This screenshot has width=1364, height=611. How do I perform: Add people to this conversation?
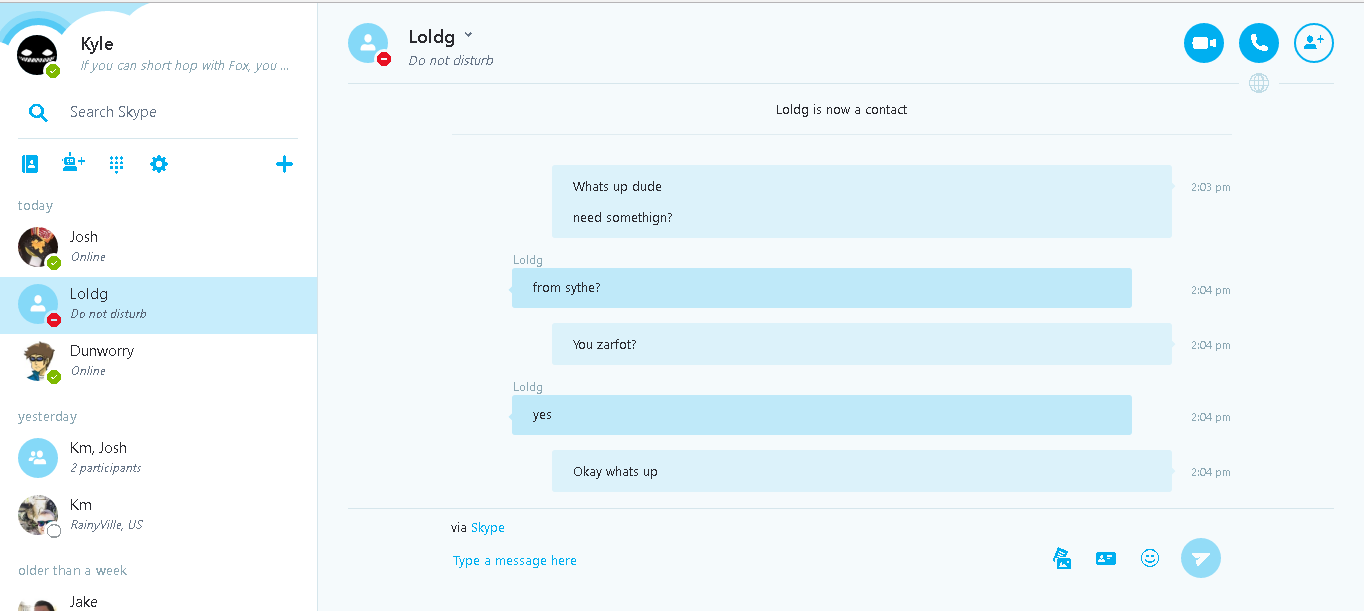tap(1314, 43)
